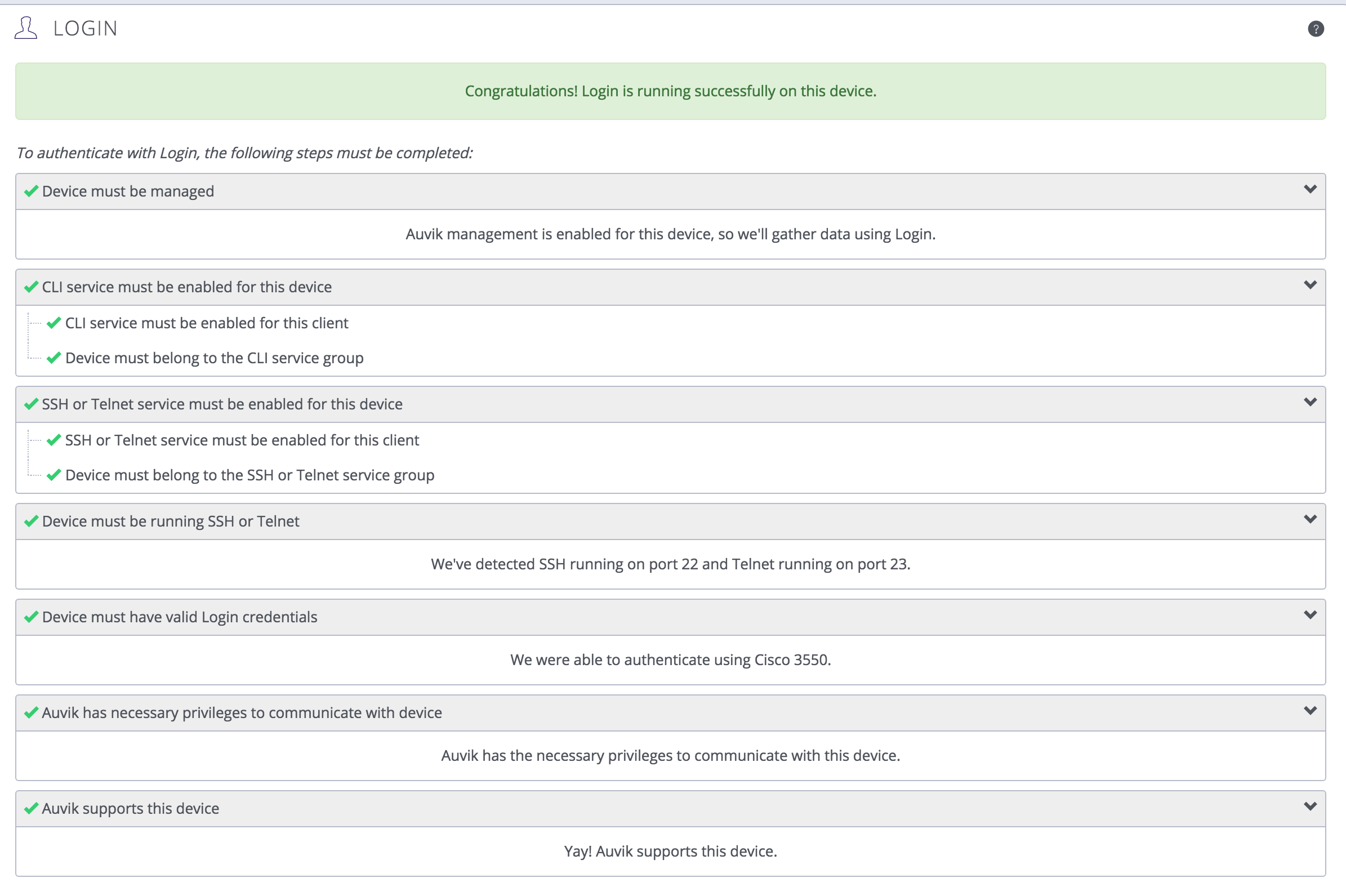This screenshot has width=1346, height=896.
Task: Collapse the Device must be managed section chevron
Action: [x=1310, y=189]
